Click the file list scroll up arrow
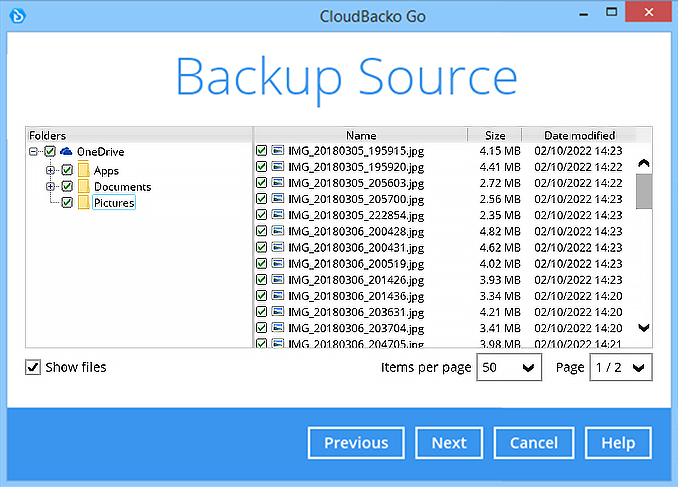Screen dimensions: 678x487 [x=644, y=163]
